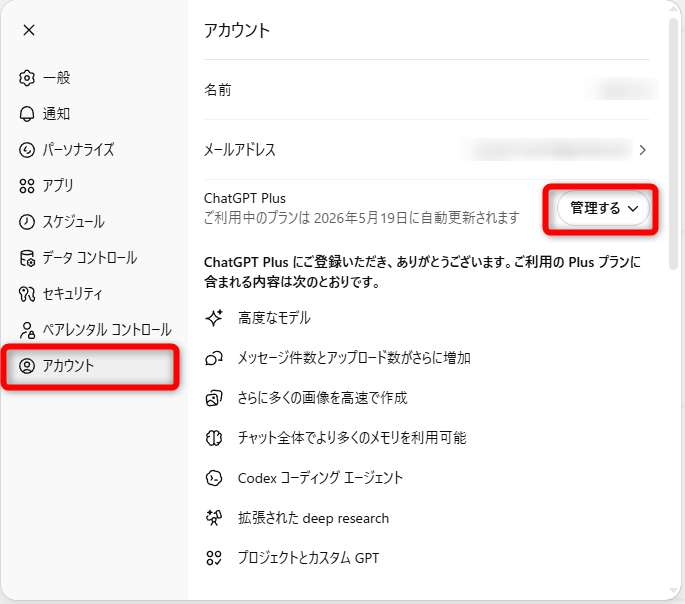Click the データ コントロール database icon
Image resolution: width=685 pixels, height=604 pixels.
coord(27,258)
